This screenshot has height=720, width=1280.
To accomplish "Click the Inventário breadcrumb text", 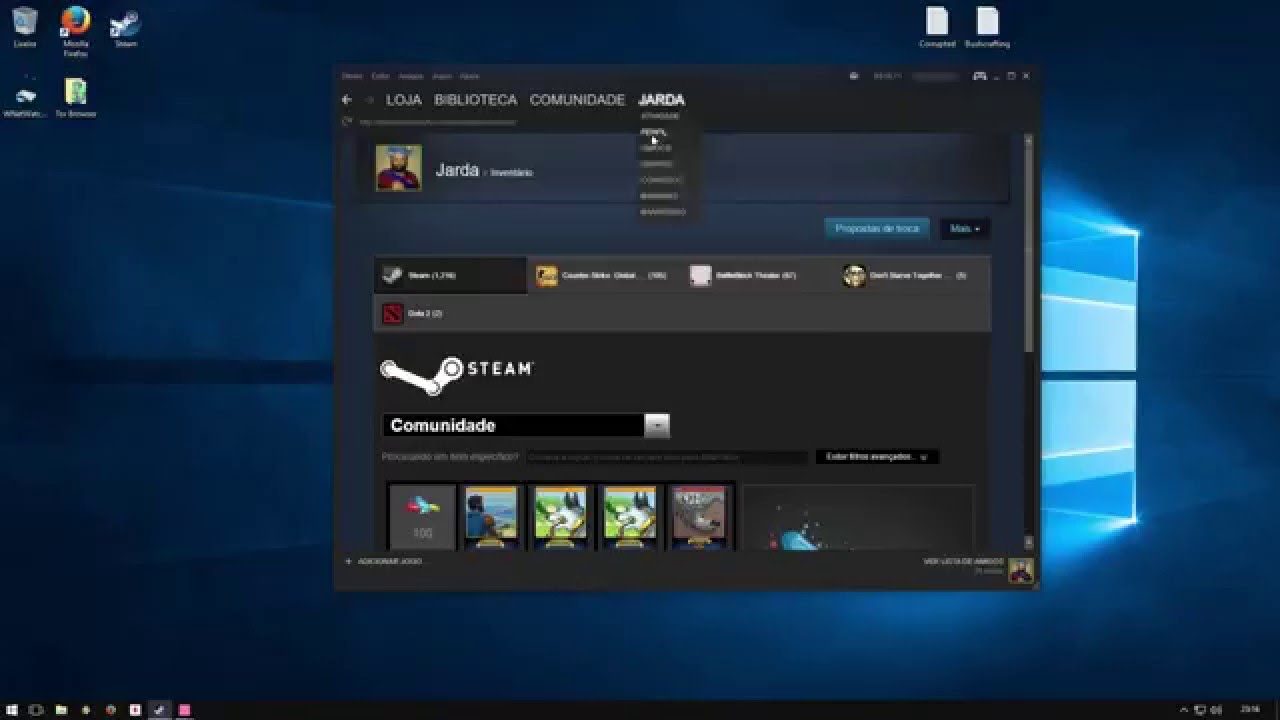I will (511, 173).
